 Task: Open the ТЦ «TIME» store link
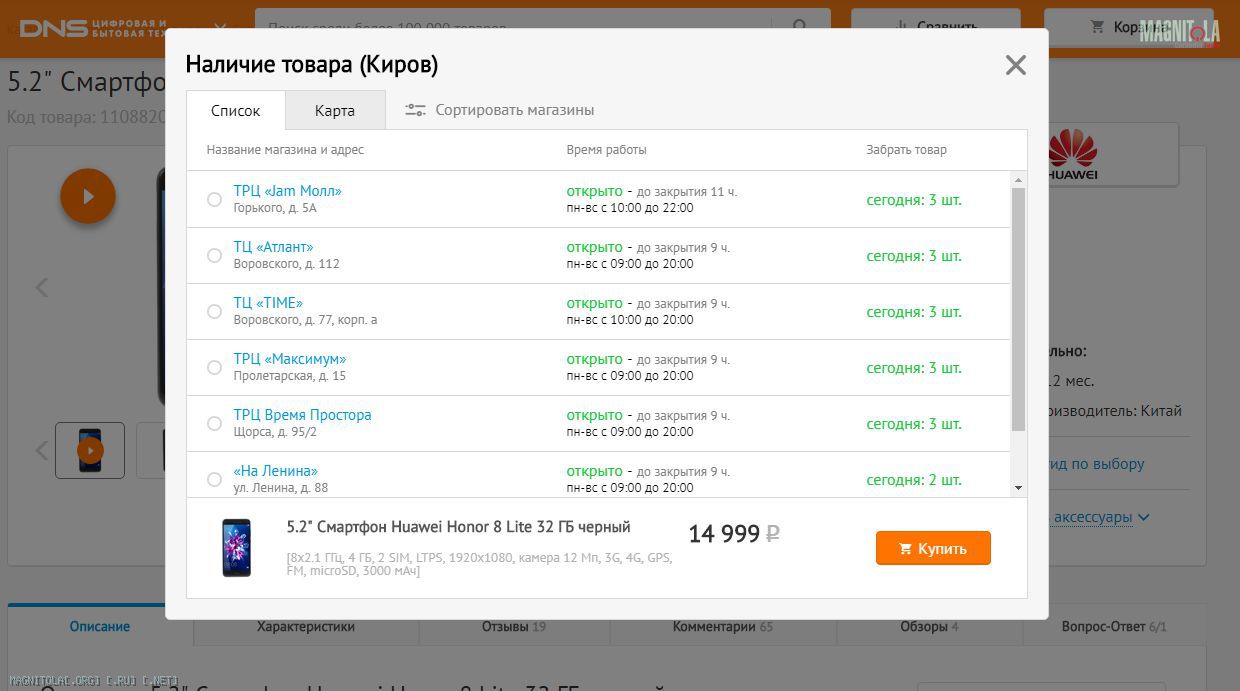(x=268, y=303)
